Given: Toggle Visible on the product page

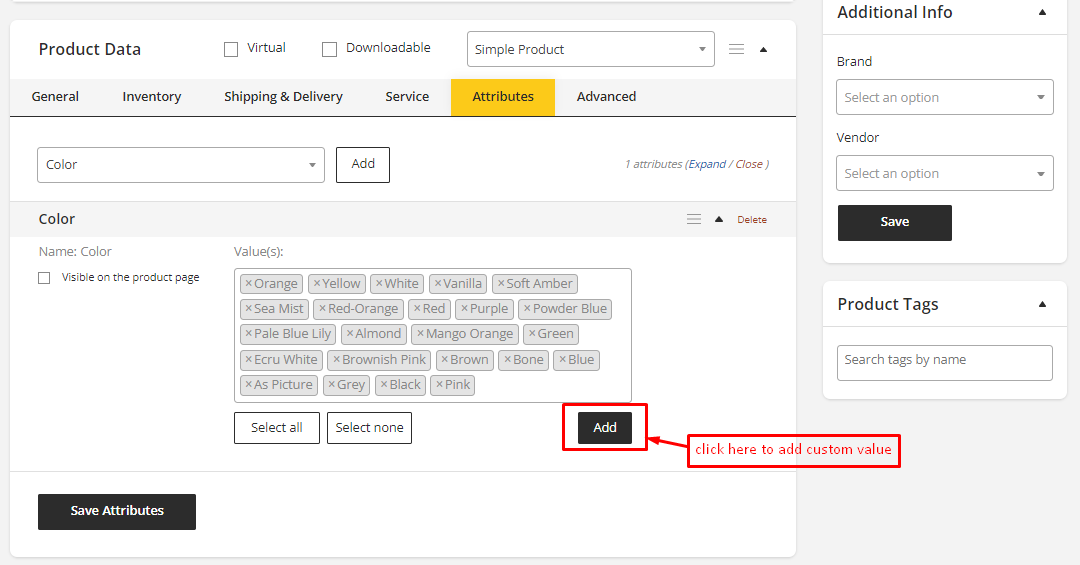Looking at the screenshot, I should pyautogui.click(x=44, y=278).
